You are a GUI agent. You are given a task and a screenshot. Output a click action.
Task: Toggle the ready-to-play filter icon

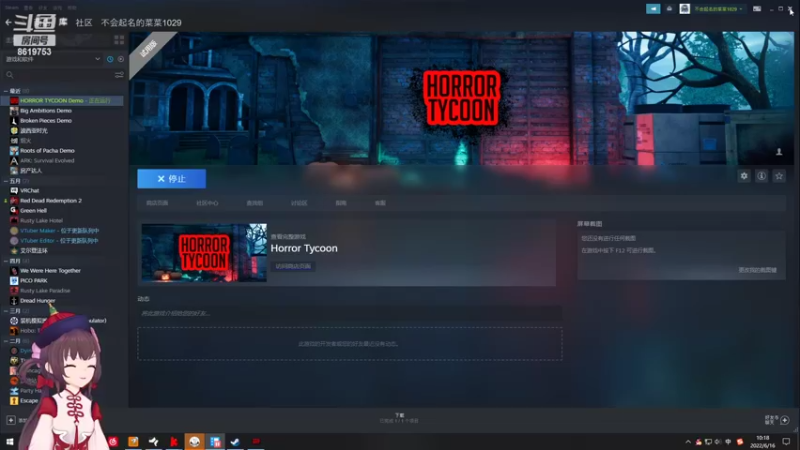120,59
